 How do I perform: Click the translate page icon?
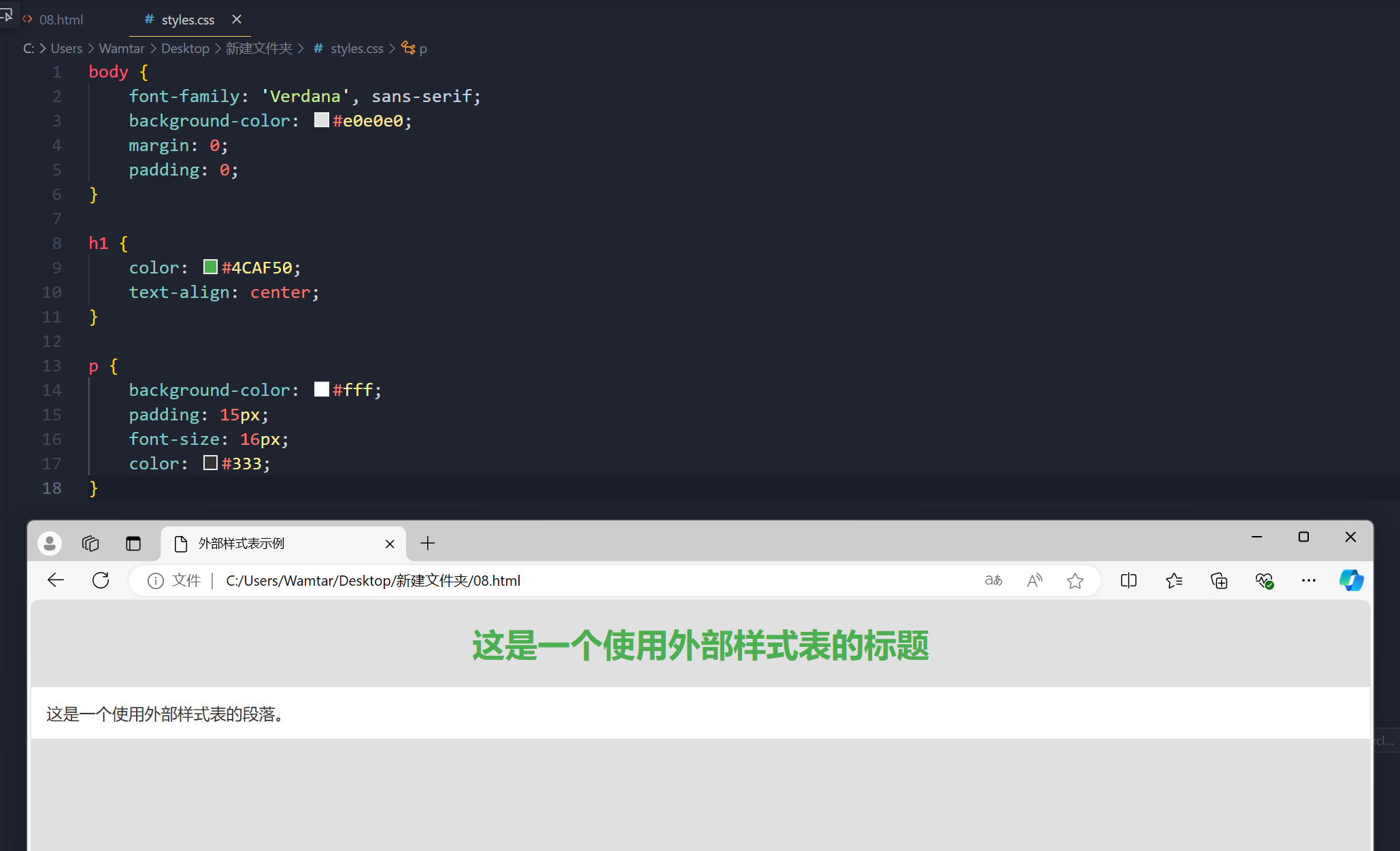click(x=993, y=580)
